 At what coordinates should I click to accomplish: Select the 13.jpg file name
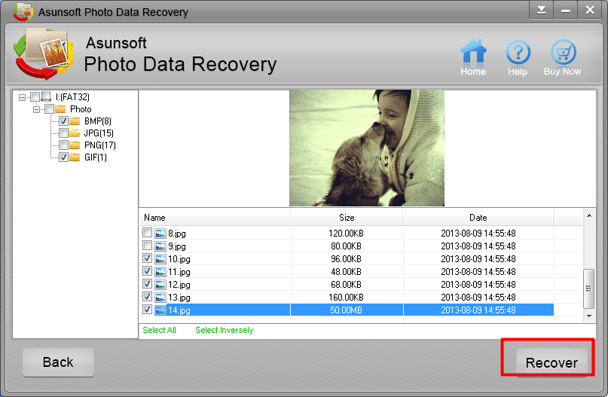tap(179, 298)
